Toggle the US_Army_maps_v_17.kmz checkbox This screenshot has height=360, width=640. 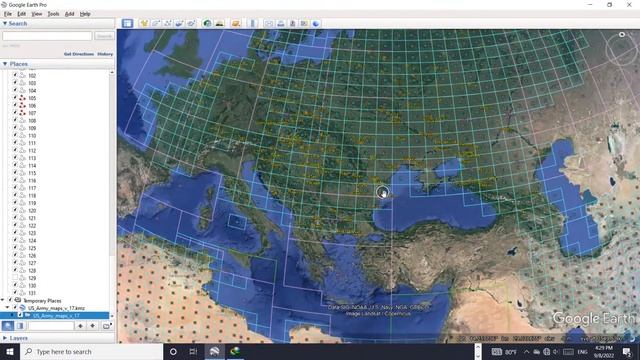pyautogui.click(x=15, y=308)
